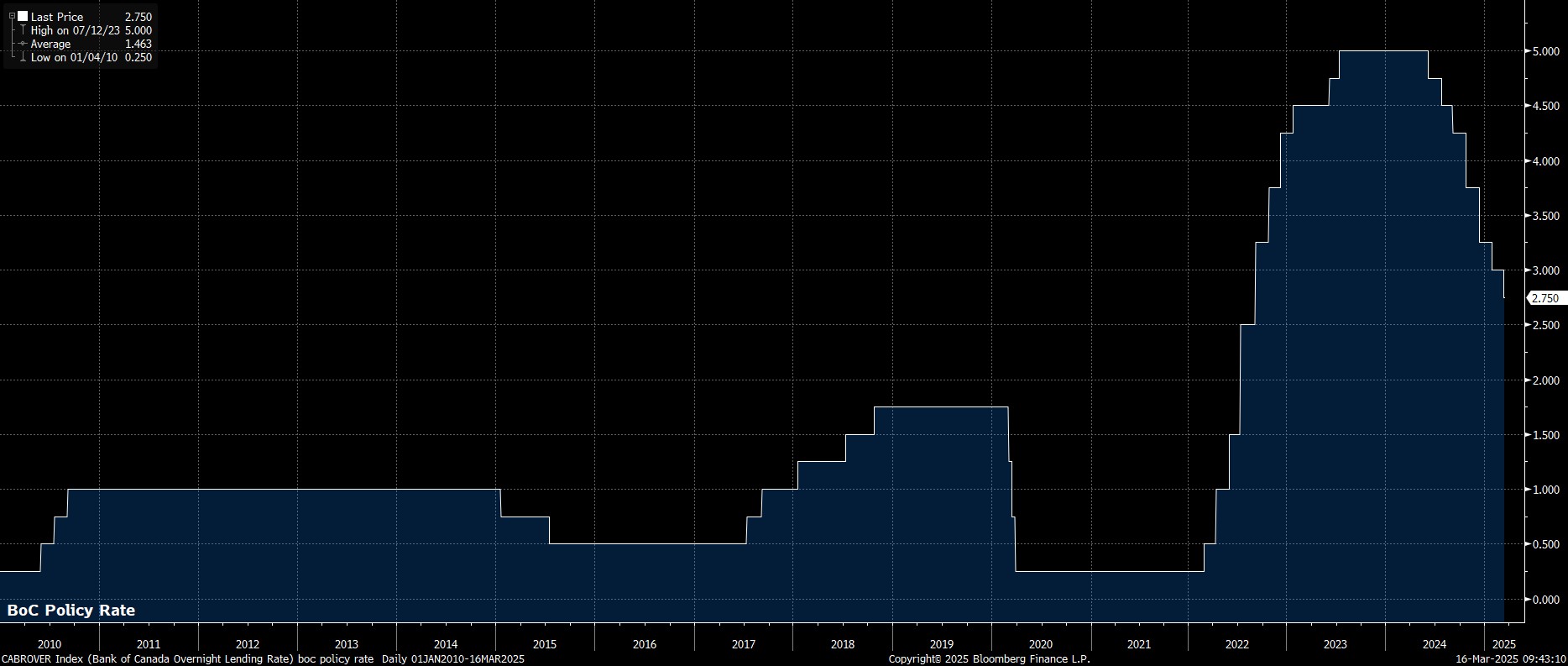Click the white Last Price color swatch
Image resolution: width=1568 pixels, height=666 pixels.
click(23, 16)
